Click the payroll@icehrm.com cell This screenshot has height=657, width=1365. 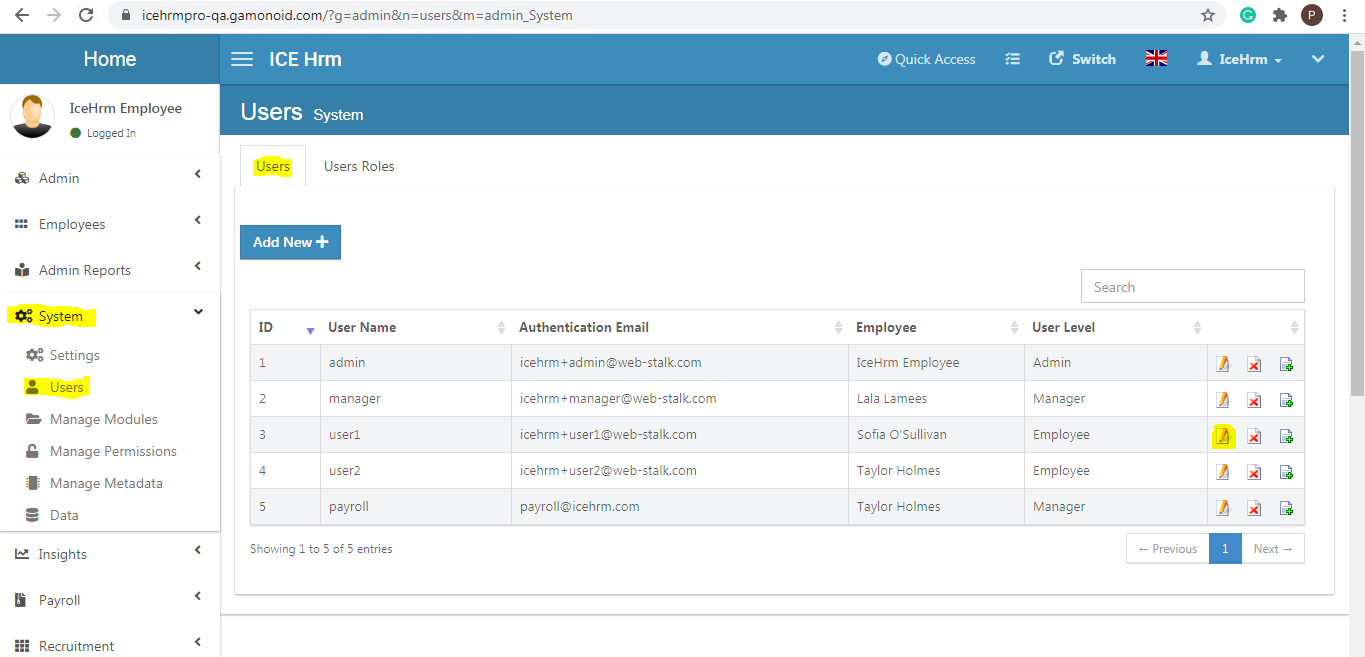(x=680, y=507)
